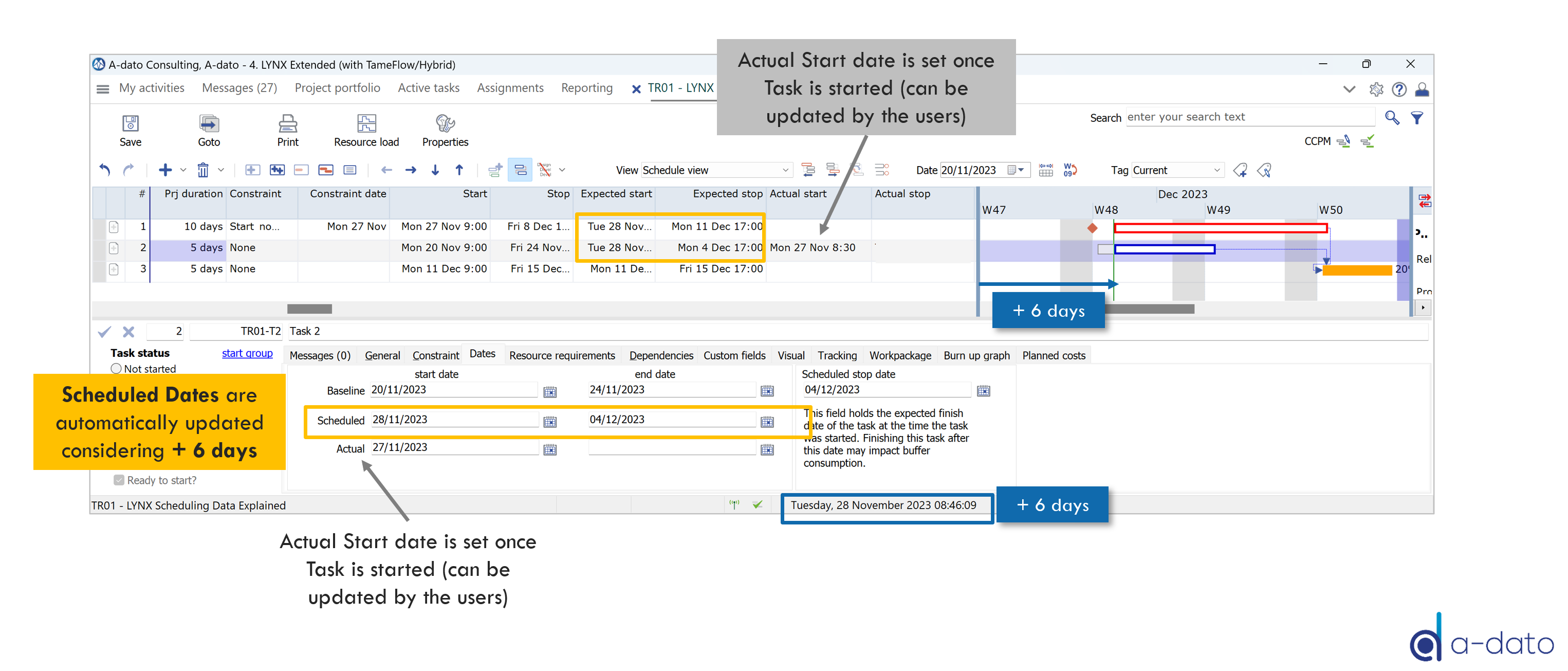Viewport: 1568px width, 671px height.
Task: Click the start group link
Action: 247,353
